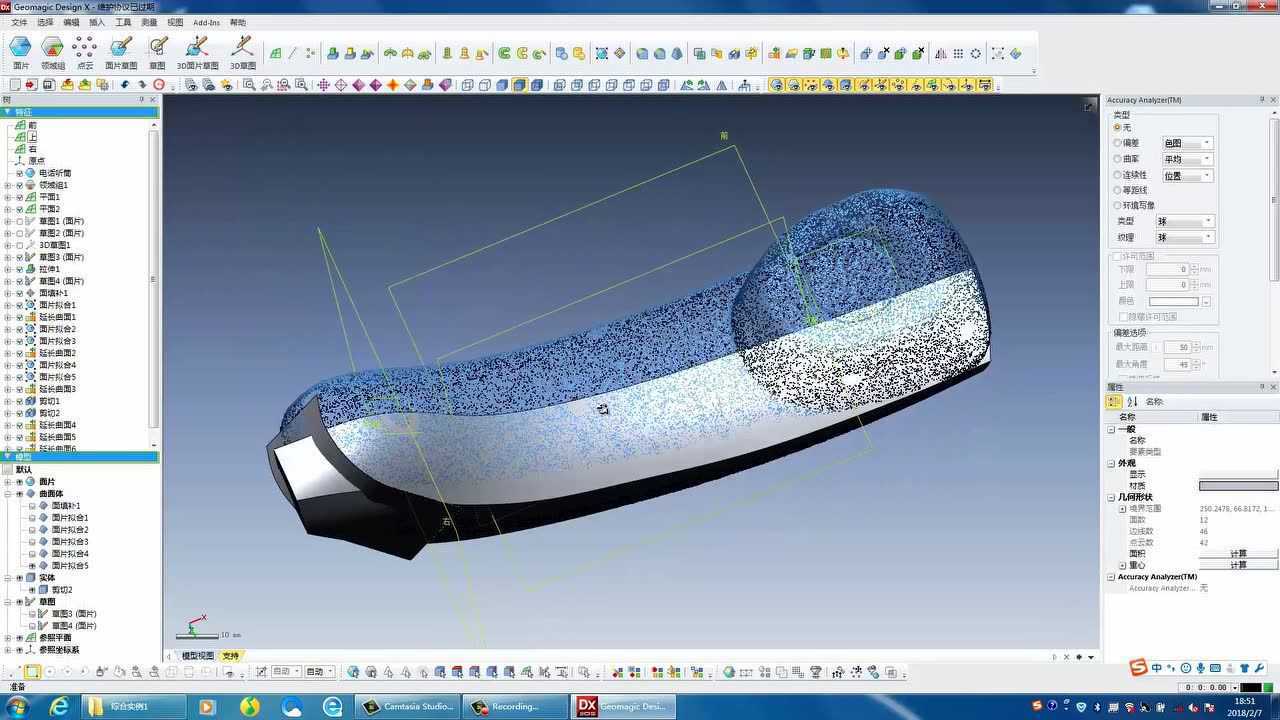Select the 曲率 radio button
This screenshot has height=720, width=1280.
tap(1118, 159)
